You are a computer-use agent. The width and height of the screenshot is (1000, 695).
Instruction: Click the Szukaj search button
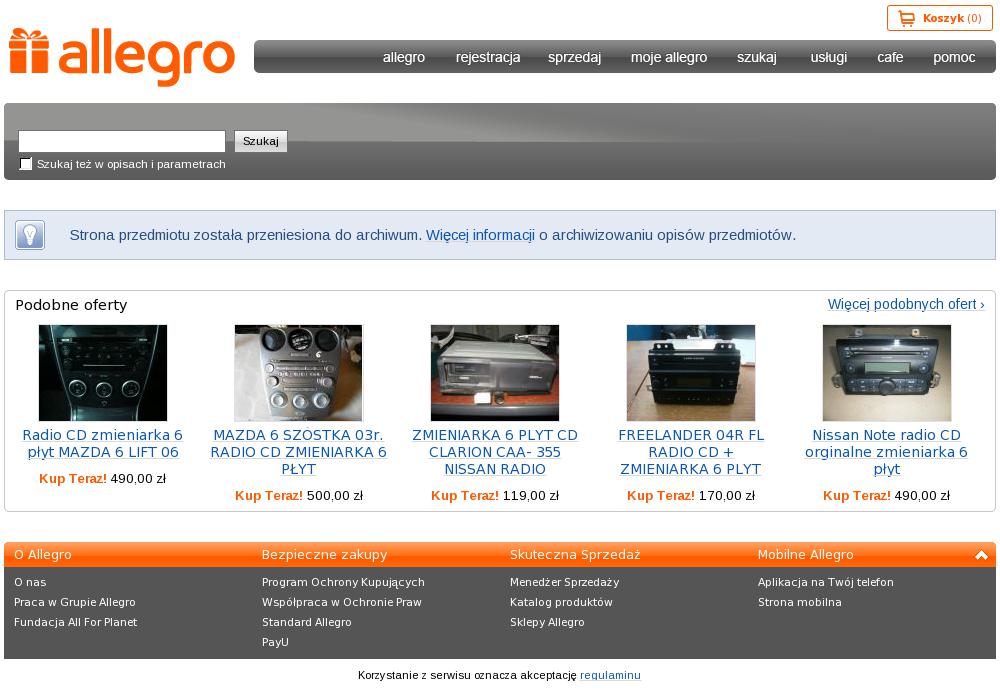coord(261,141)
